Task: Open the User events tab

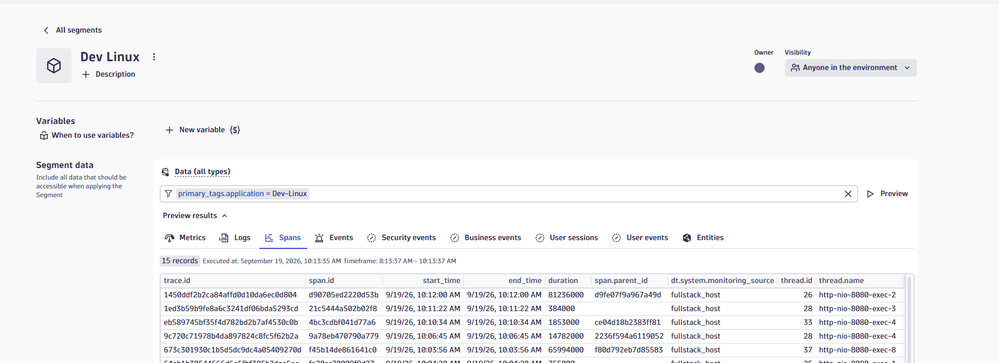Action: (640, 238)
